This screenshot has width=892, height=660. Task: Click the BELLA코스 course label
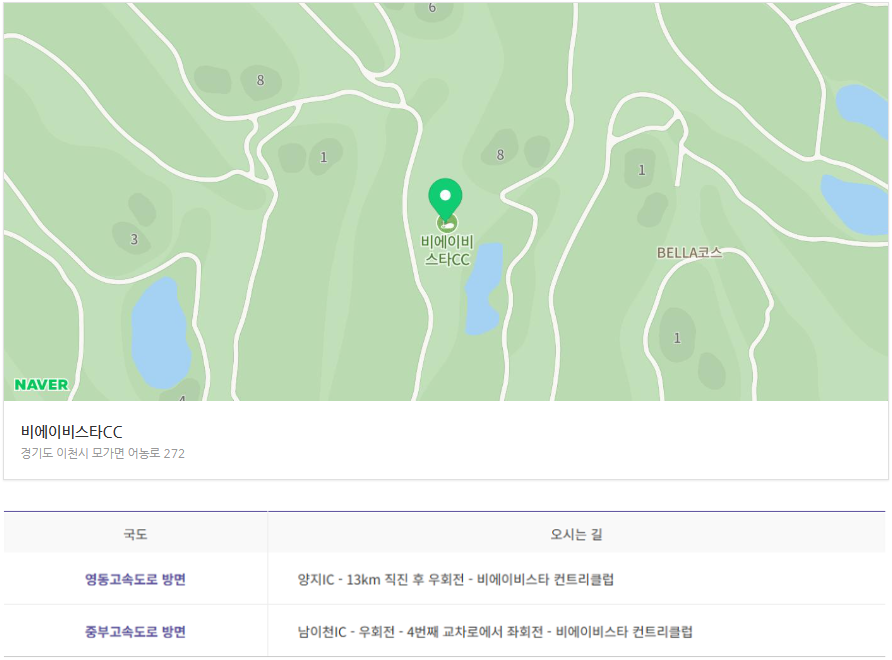(689, 253)
